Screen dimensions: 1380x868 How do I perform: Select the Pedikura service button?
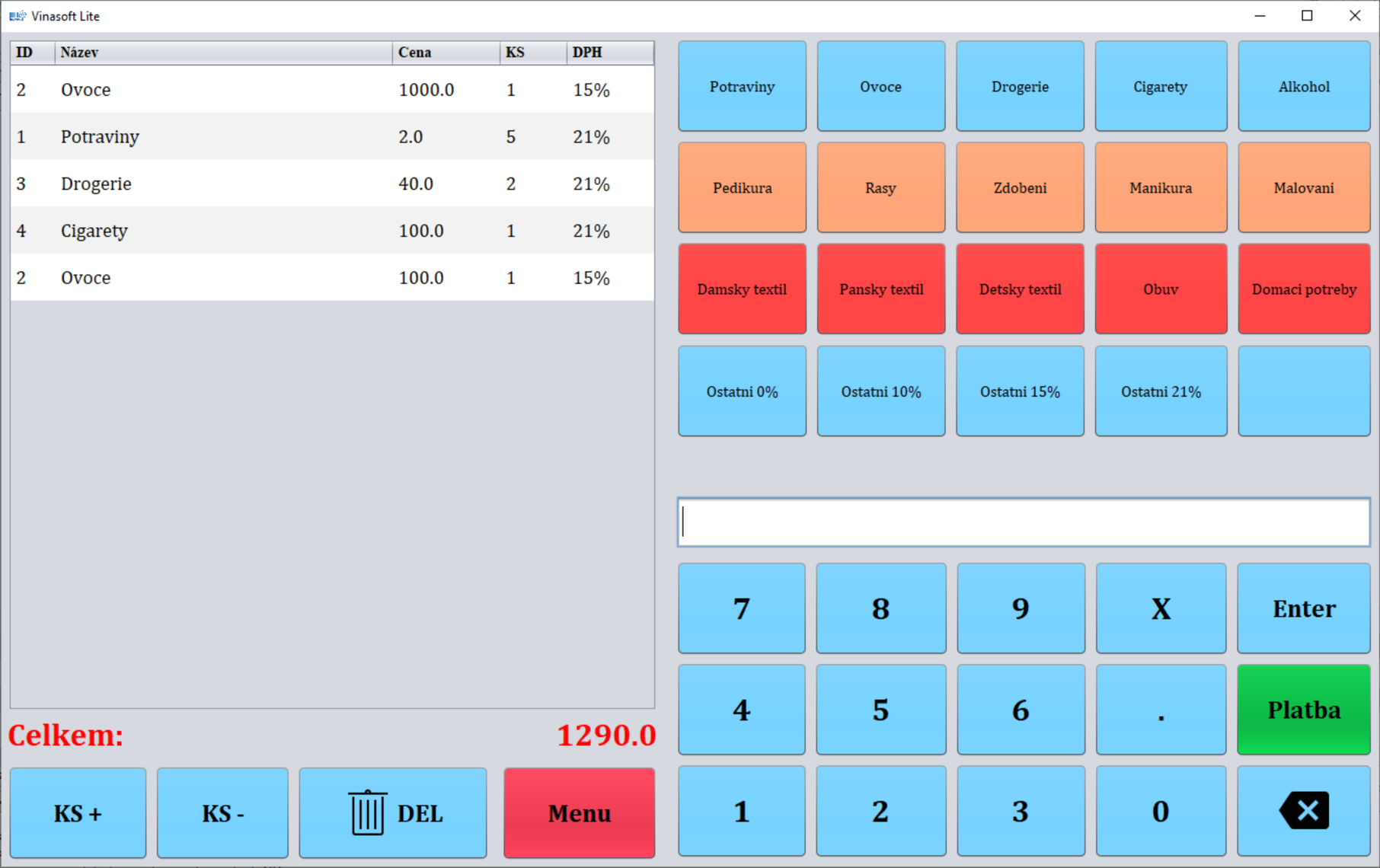click(x=741, y=187)
